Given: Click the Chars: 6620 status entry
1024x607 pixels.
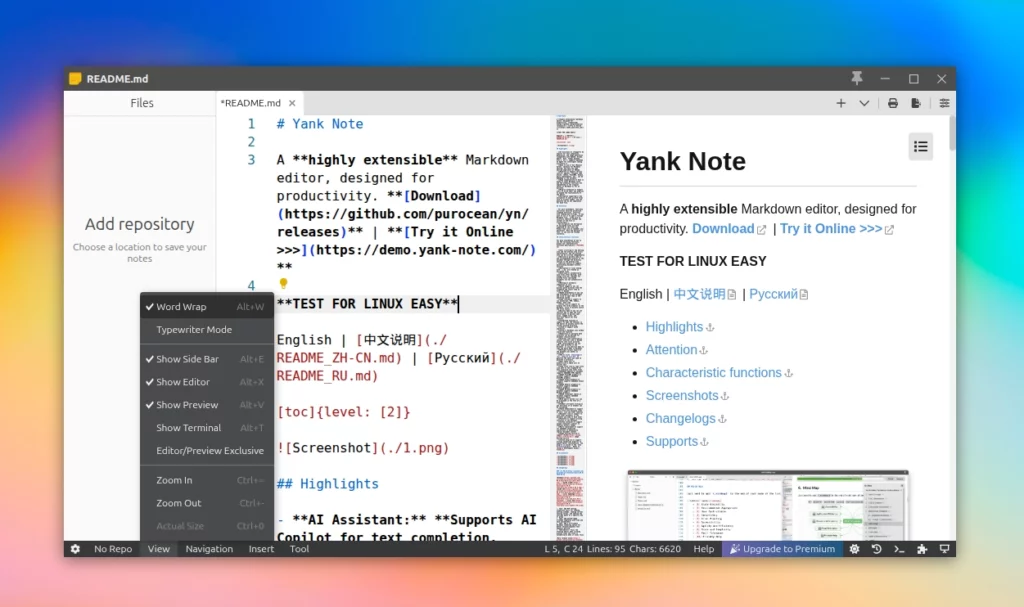Looking at the screenshot, I should [x=655, y=549].
